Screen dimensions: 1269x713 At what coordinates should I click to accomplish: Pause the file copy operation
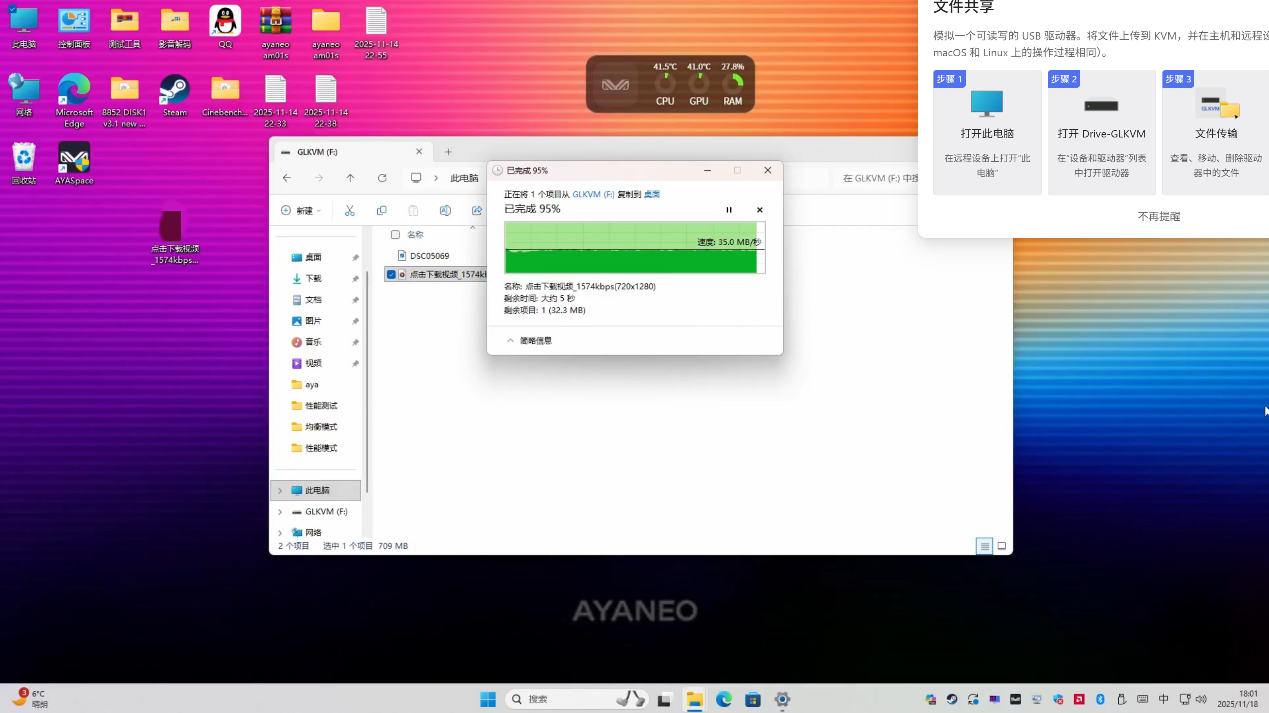729,210
